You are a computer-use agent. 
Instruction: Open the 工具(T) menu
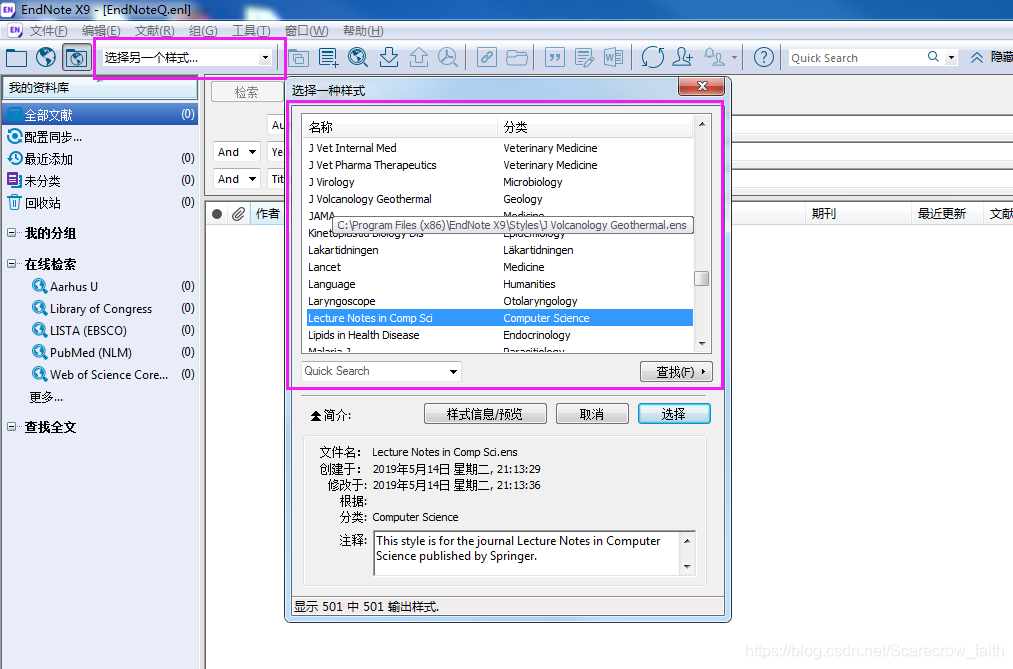[x=251, y=31]
